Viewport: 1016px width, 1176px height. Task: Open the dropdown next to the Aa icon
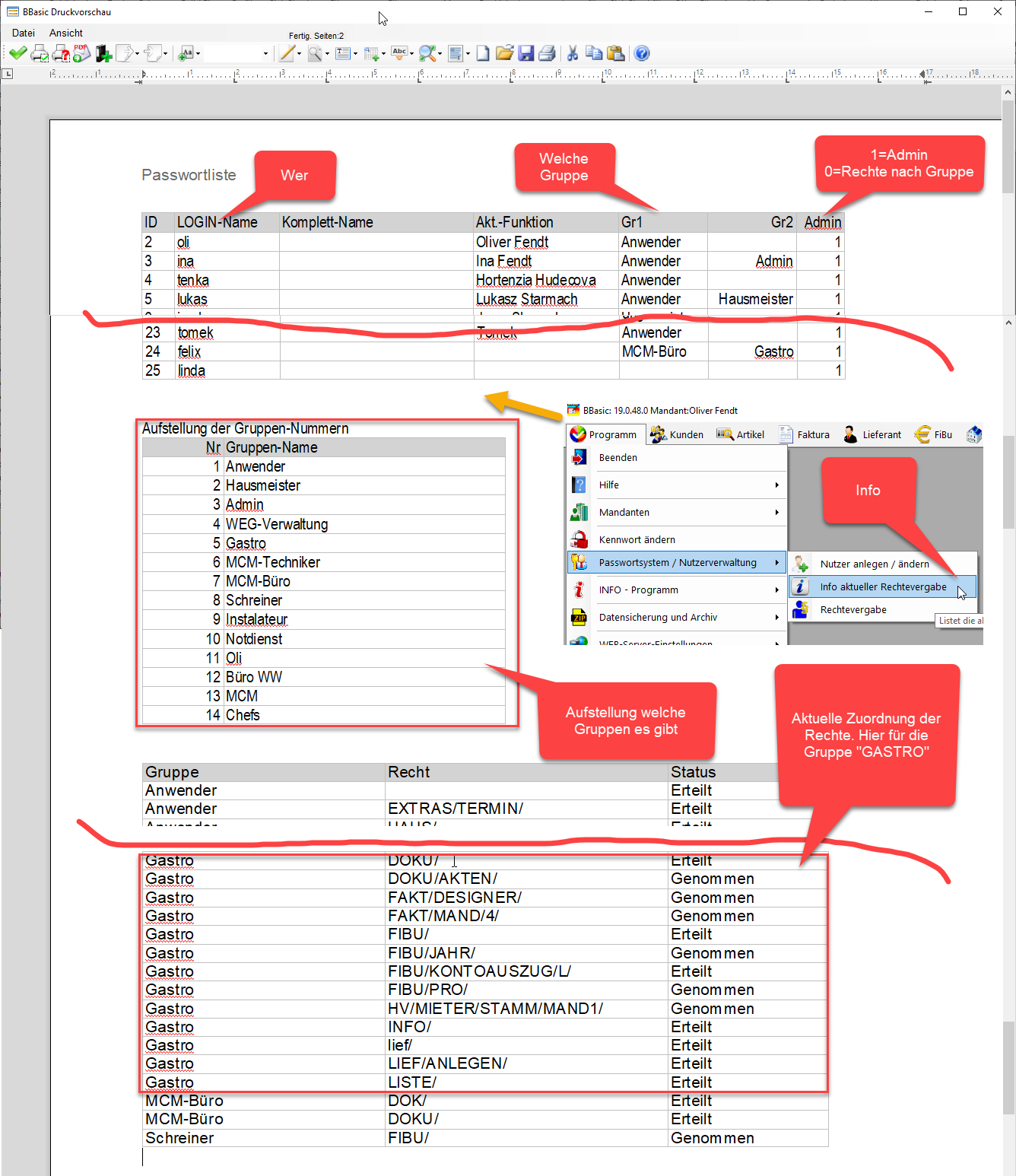pos(198,53)
